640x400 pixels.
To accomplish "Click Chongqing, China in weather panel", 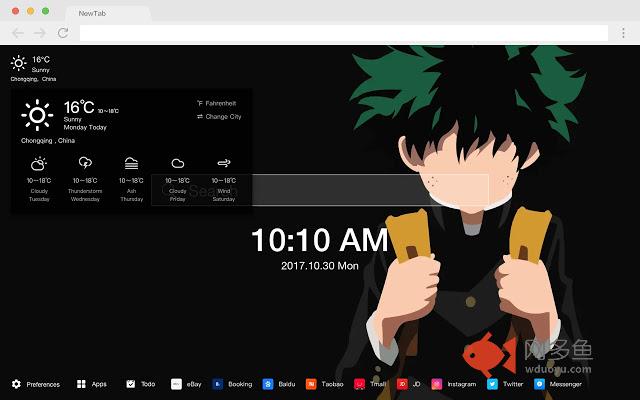I will click(48, 140).
